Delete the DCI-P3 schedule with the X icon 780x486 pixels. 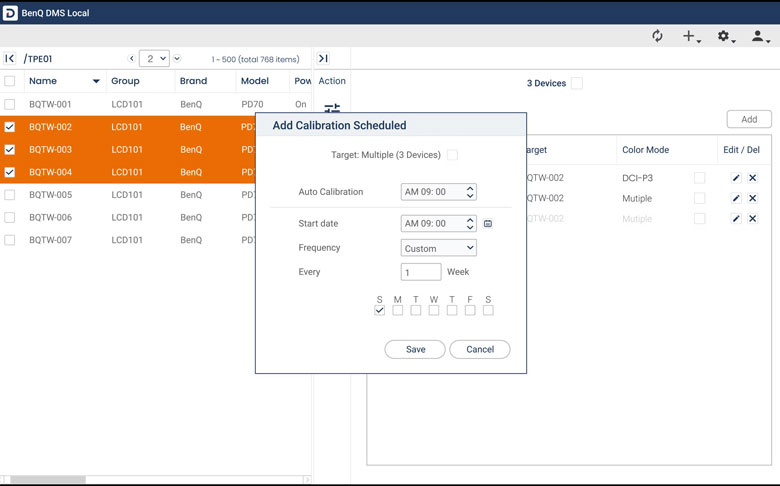[753, 178]
